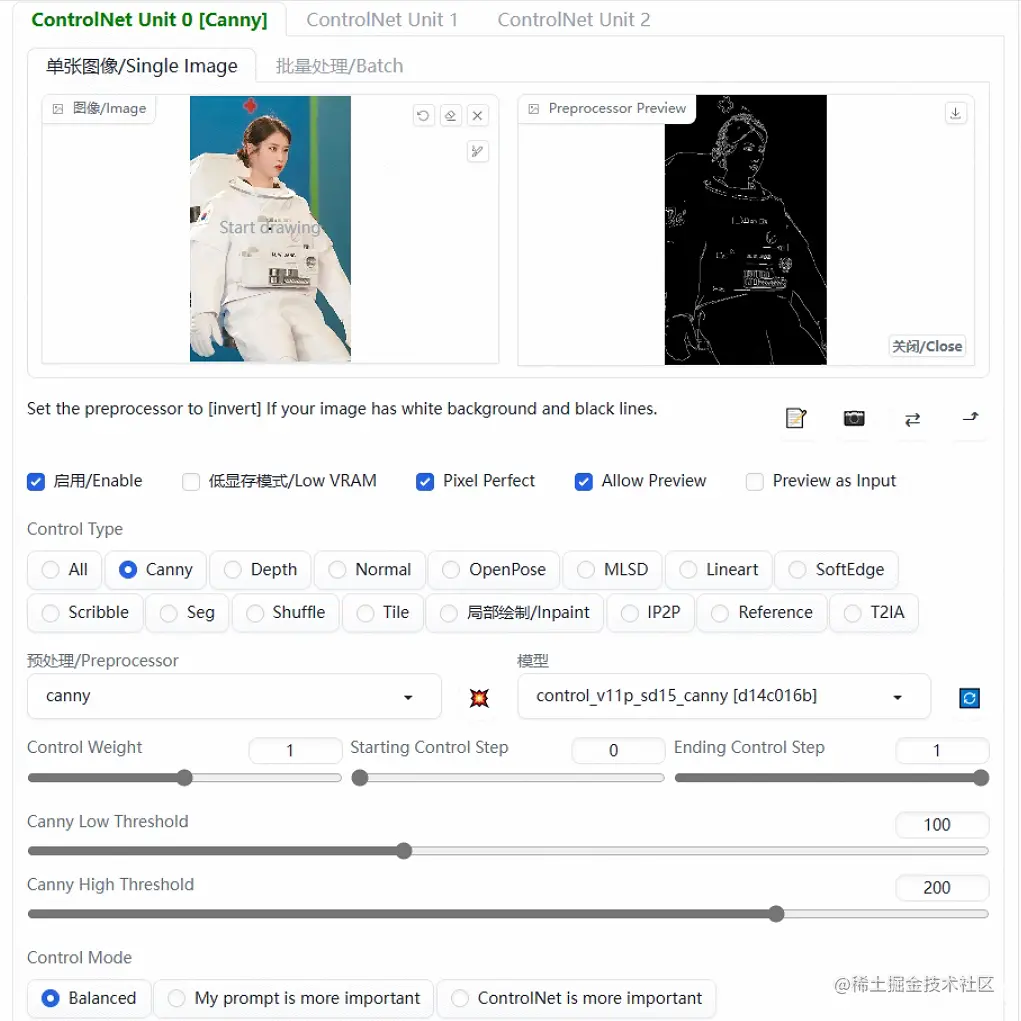
Task: Click the Control Weight value field
Action: tap(295, 750)
